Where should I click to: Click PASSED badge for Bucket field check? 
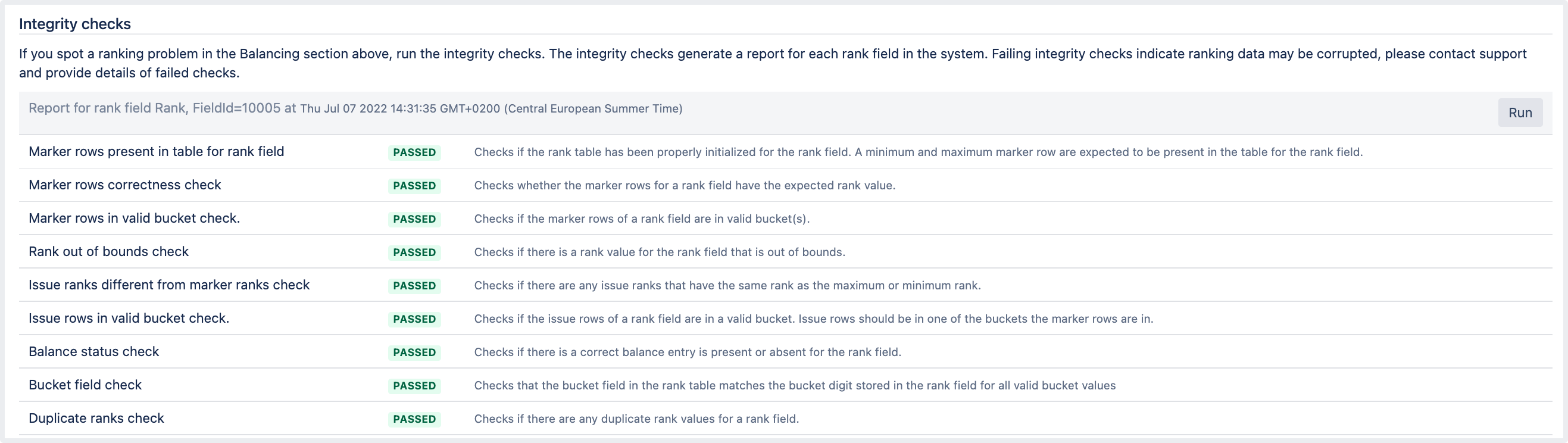(414, 386)
